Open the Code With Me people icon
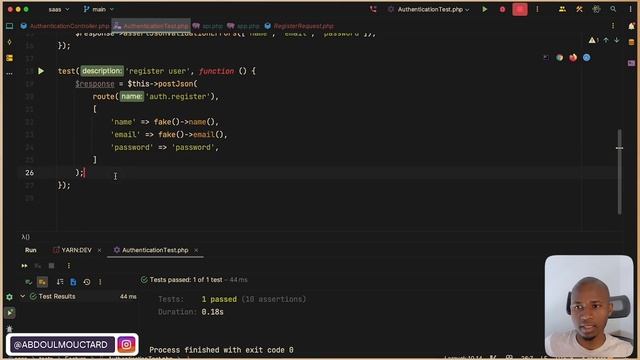The image size is (640, 360). pyautogui.click(x=562, y=9)
